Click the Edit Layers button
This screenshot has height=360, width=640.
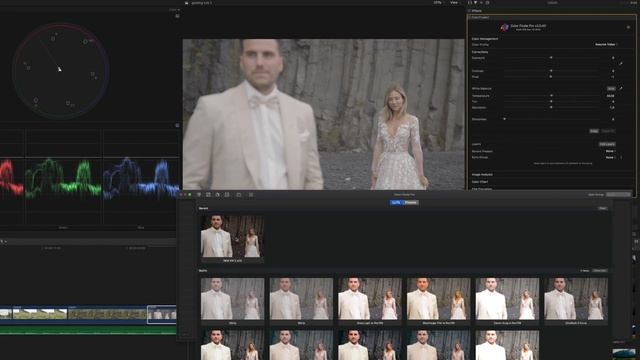(x=607, y=144)
